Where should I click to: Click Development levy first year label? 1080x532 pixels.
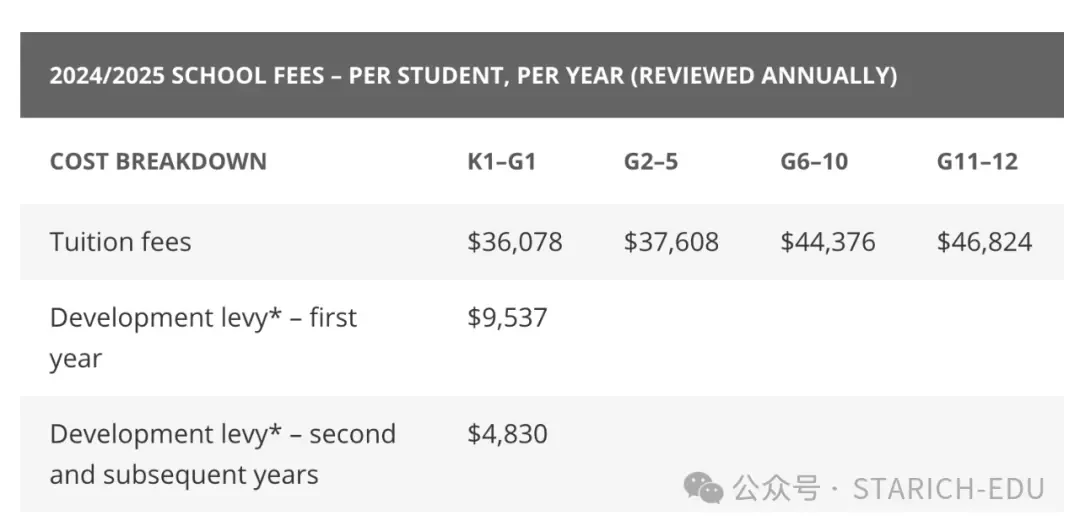click(x=203, y=338)
